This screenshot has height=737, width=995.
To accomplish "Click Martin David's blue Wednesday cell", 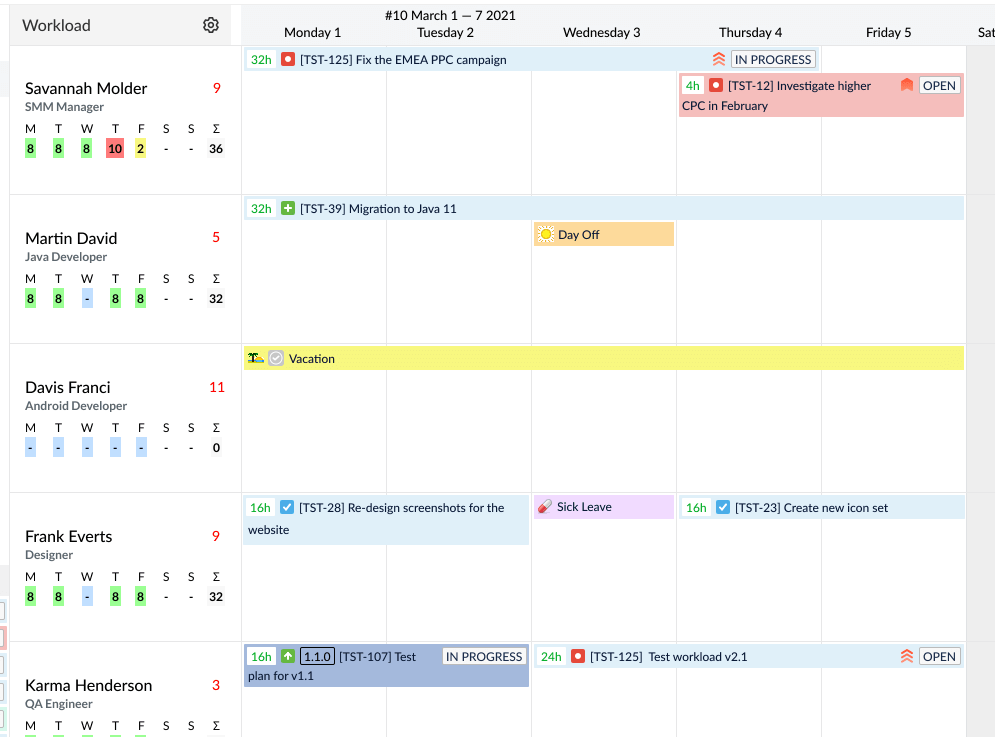I will pyautogui.click(x=87, y=298).
